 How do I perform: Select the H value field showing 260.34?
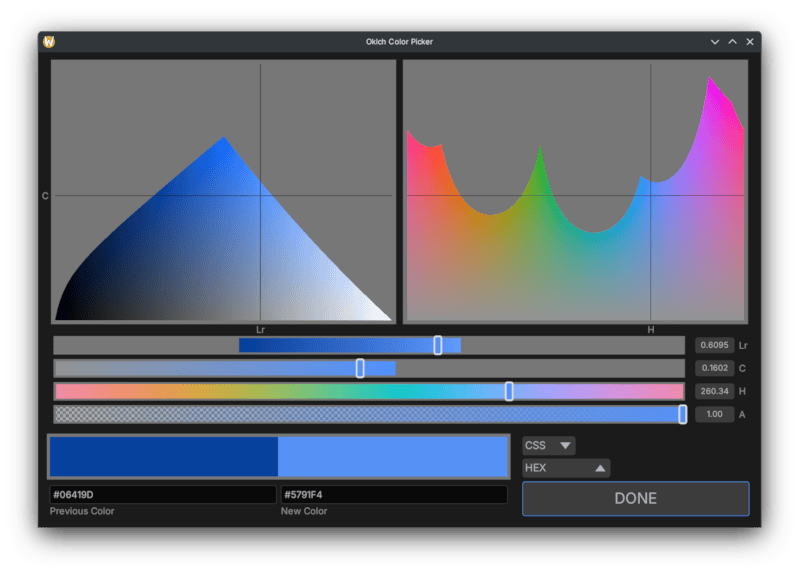coord(714,391)
